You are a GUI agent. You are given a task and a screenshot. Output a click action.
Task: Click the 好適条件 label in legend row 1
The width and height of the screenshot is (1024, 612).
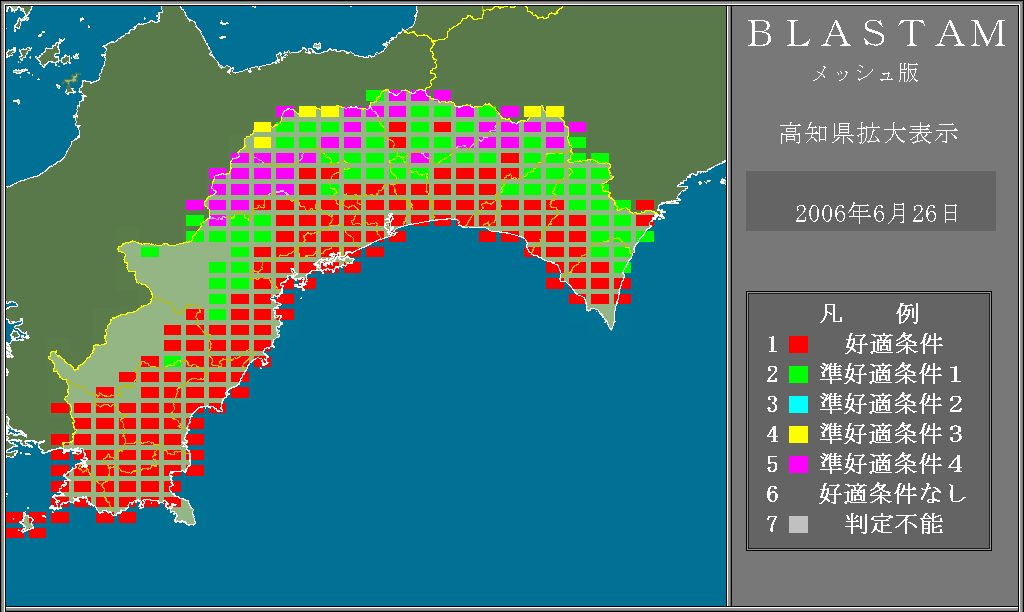[893, 345]
